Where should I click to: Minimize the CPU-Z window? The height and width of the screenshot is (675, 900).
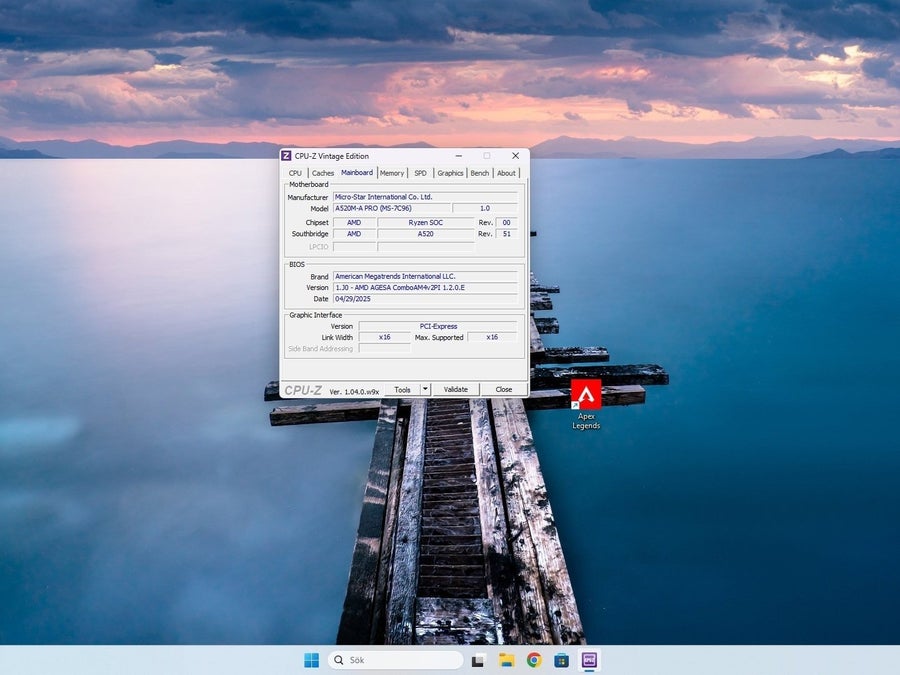pyautogui.click(x=459, y=156)
